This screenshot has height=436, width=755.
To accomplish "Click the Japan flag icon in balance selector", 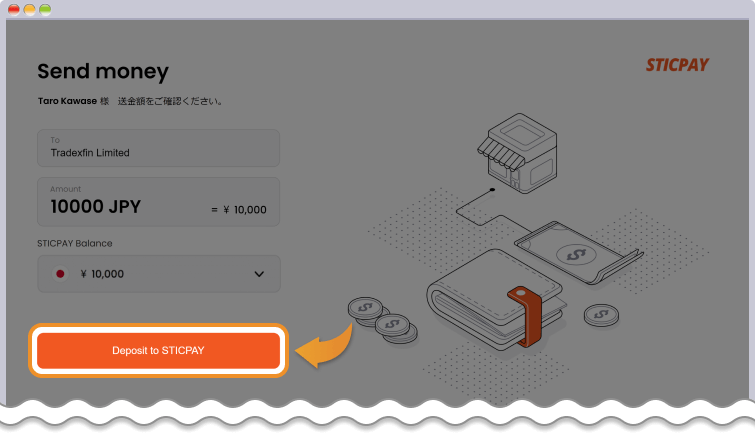I will tap(60, 274).
